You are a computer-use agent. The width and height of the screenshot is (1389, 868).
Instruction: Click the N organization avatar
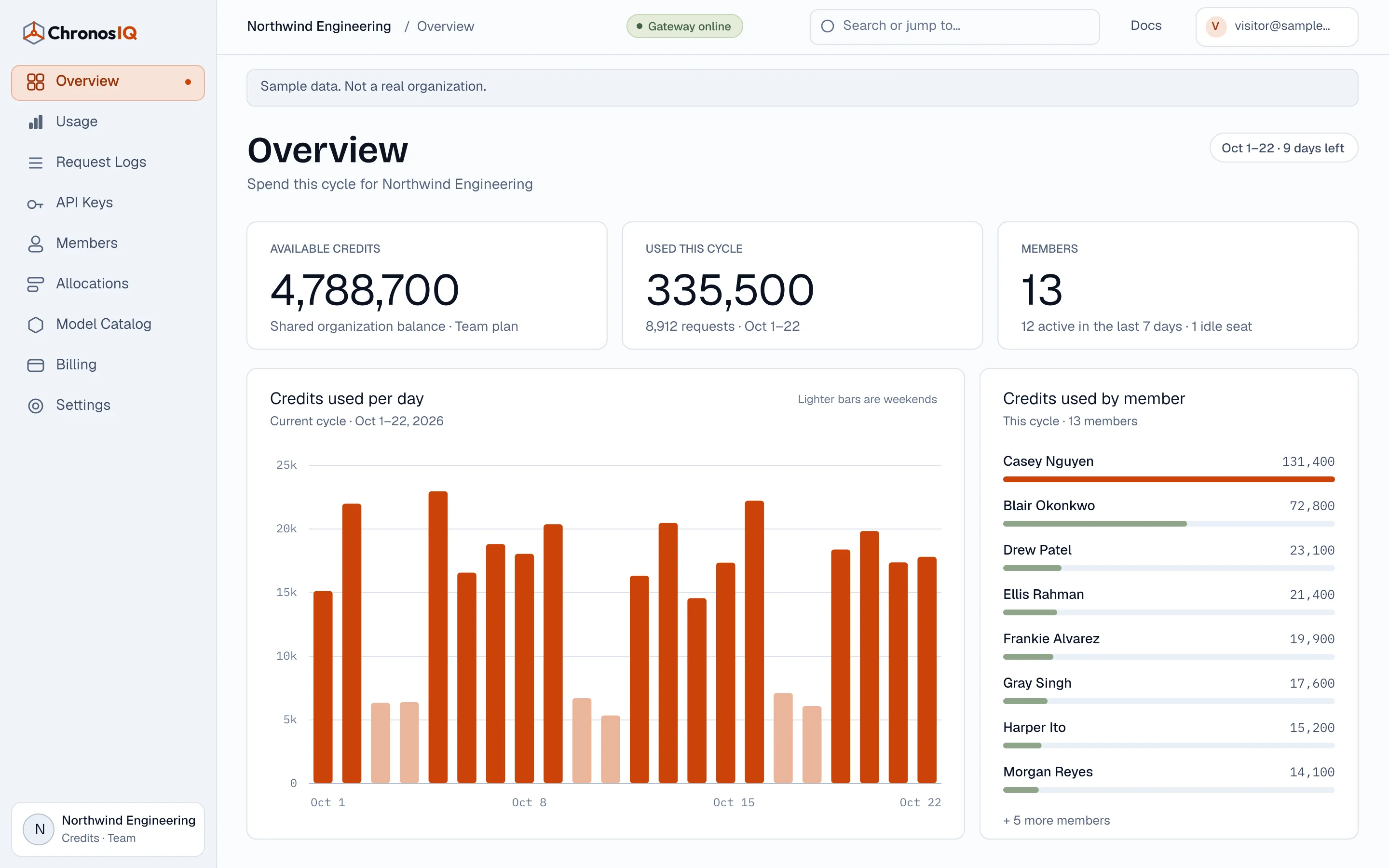(x=39, y=829)
